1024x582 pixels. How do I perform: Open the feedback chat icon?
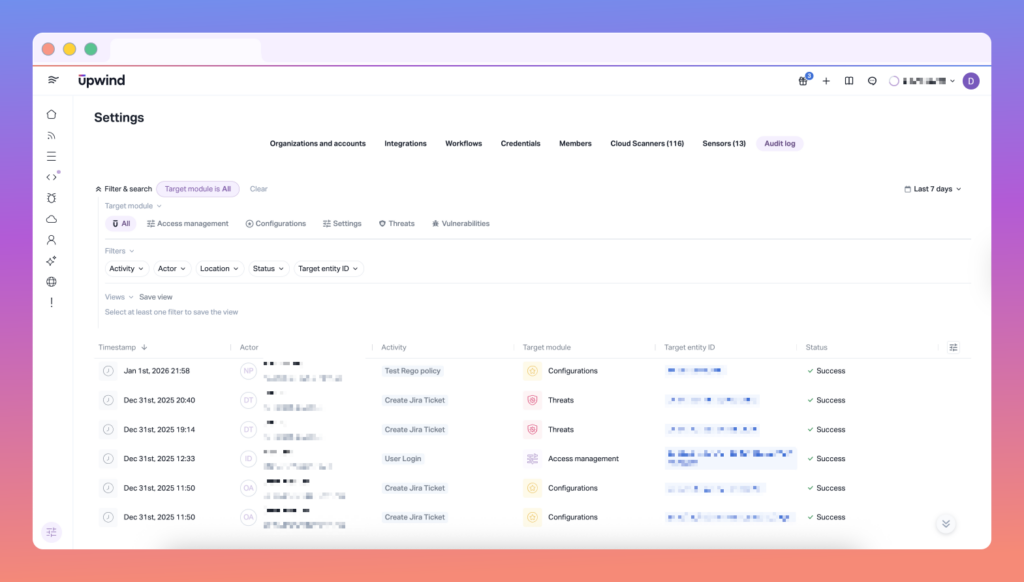click(871, 80)
